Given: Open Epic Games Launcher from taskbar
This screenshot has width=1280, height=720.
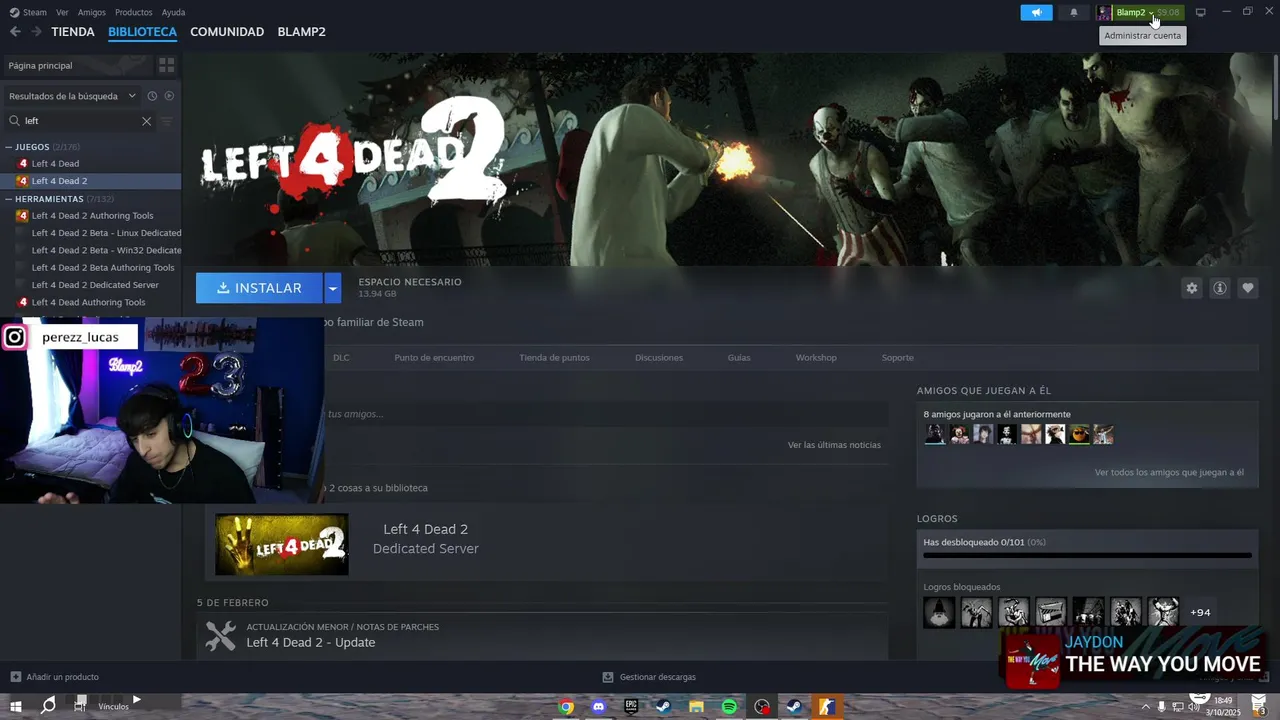Looking at the screenshot, I should 631,707.
